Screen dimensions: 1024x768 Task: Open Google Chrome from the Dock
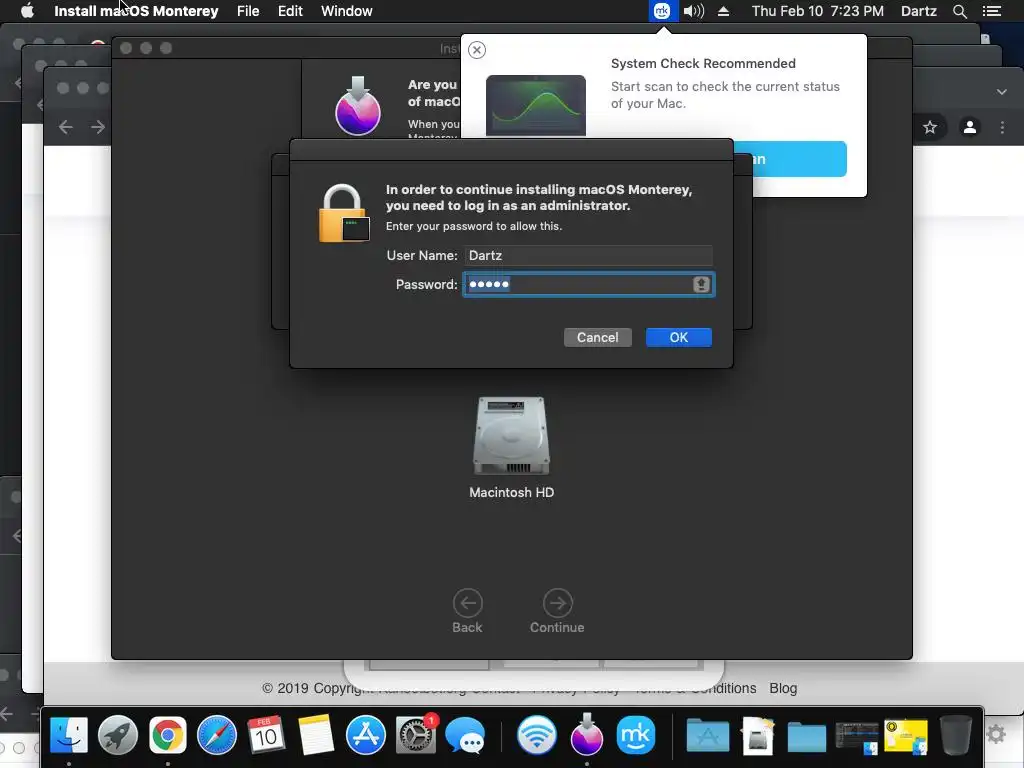(168, 735)
